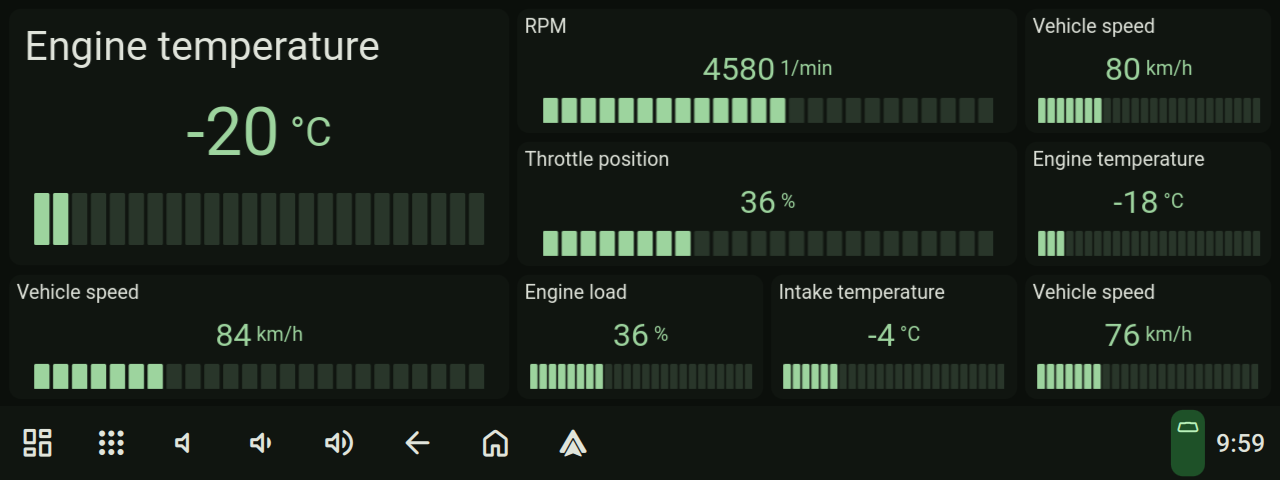Image resolution: width=1280 pixels, height=480 pixels.
Task: Open the Vehicle speed 80 km/h tile
Action: click(x=1148, y=70)
